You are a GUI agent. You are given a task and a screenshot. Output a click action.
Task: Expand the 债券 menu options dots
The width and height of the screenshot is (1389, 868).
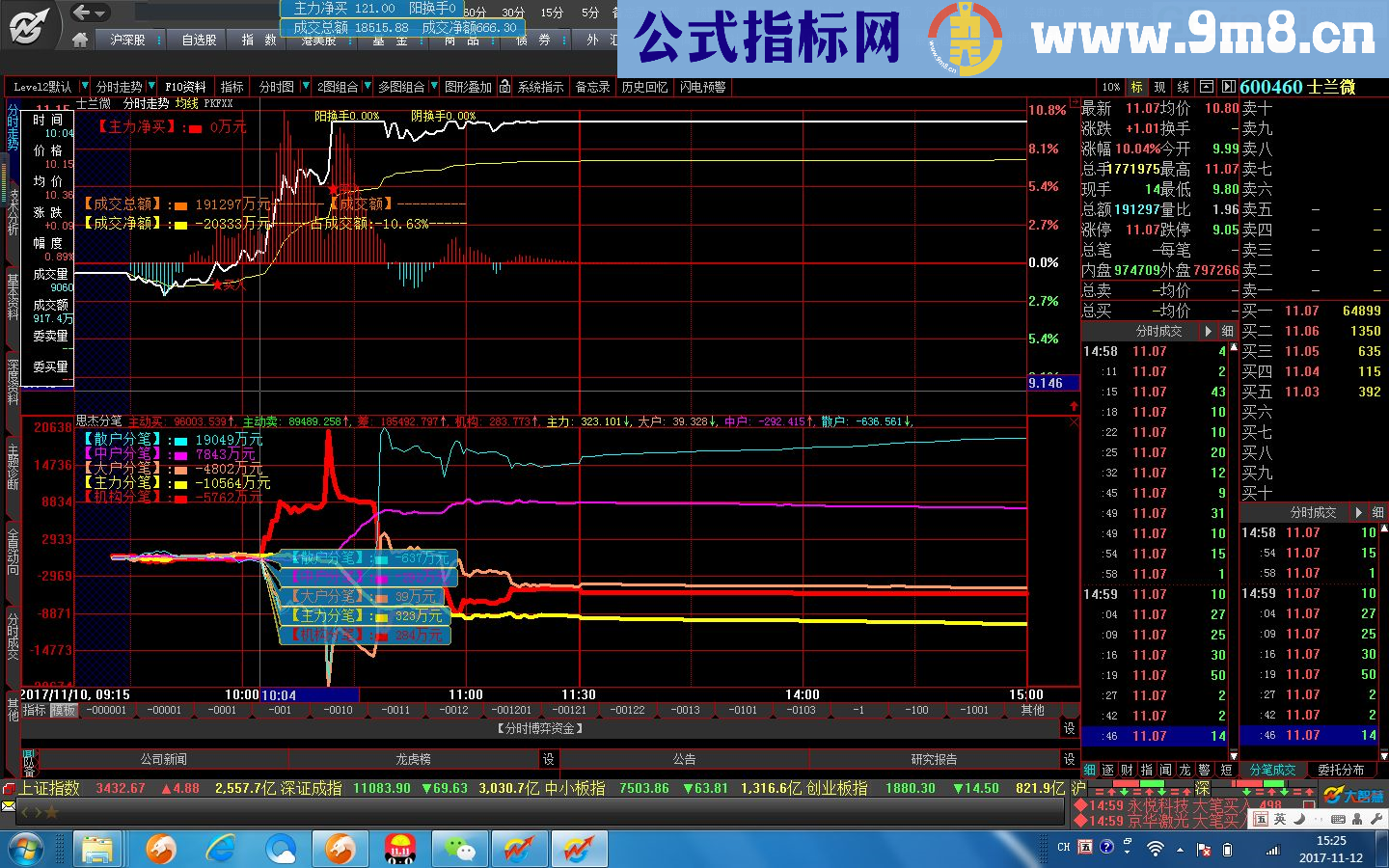(562, 40)
